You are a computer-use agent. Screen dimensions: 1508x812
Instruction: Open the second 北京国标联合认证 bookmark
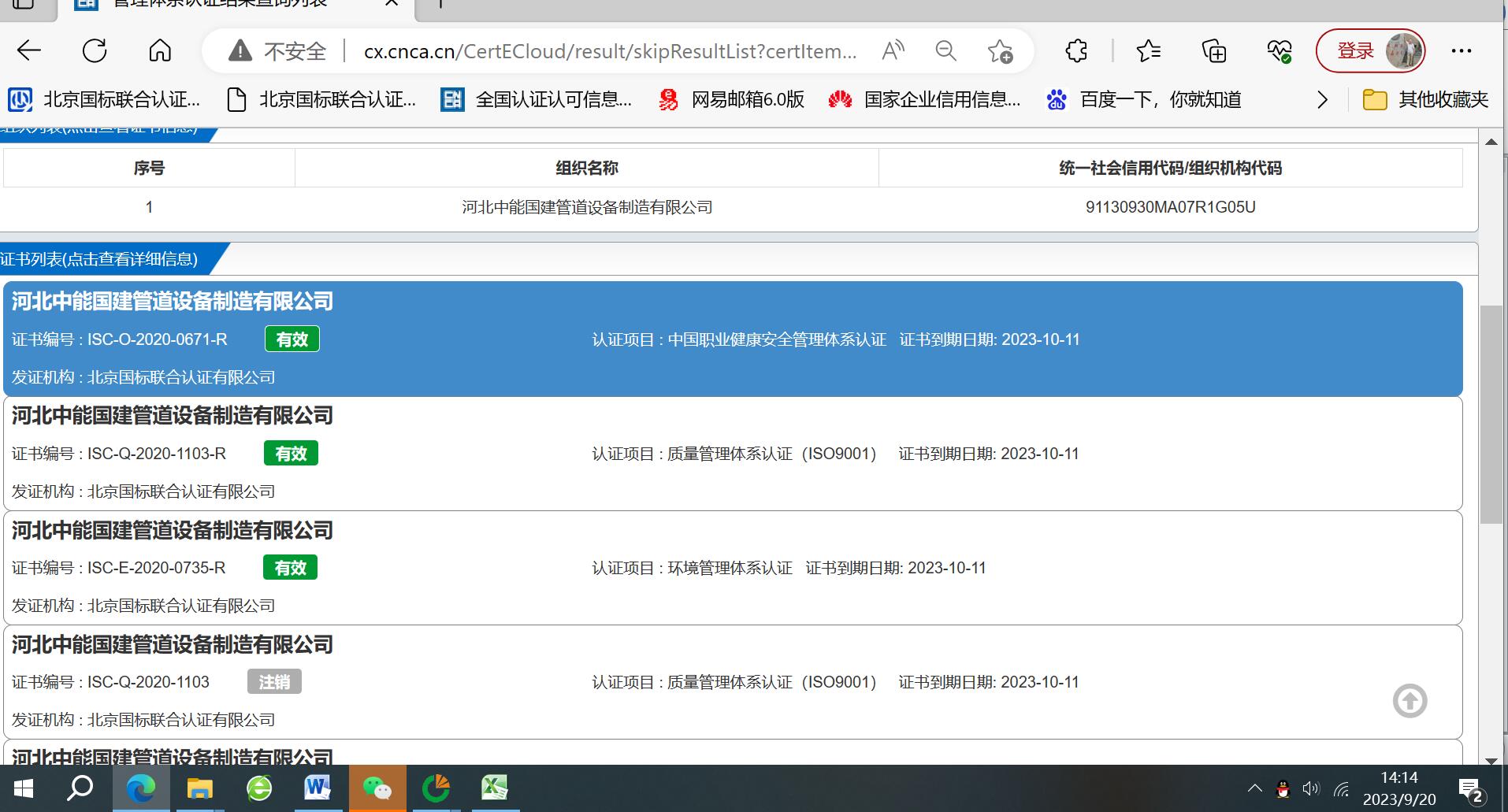(321, 99)
